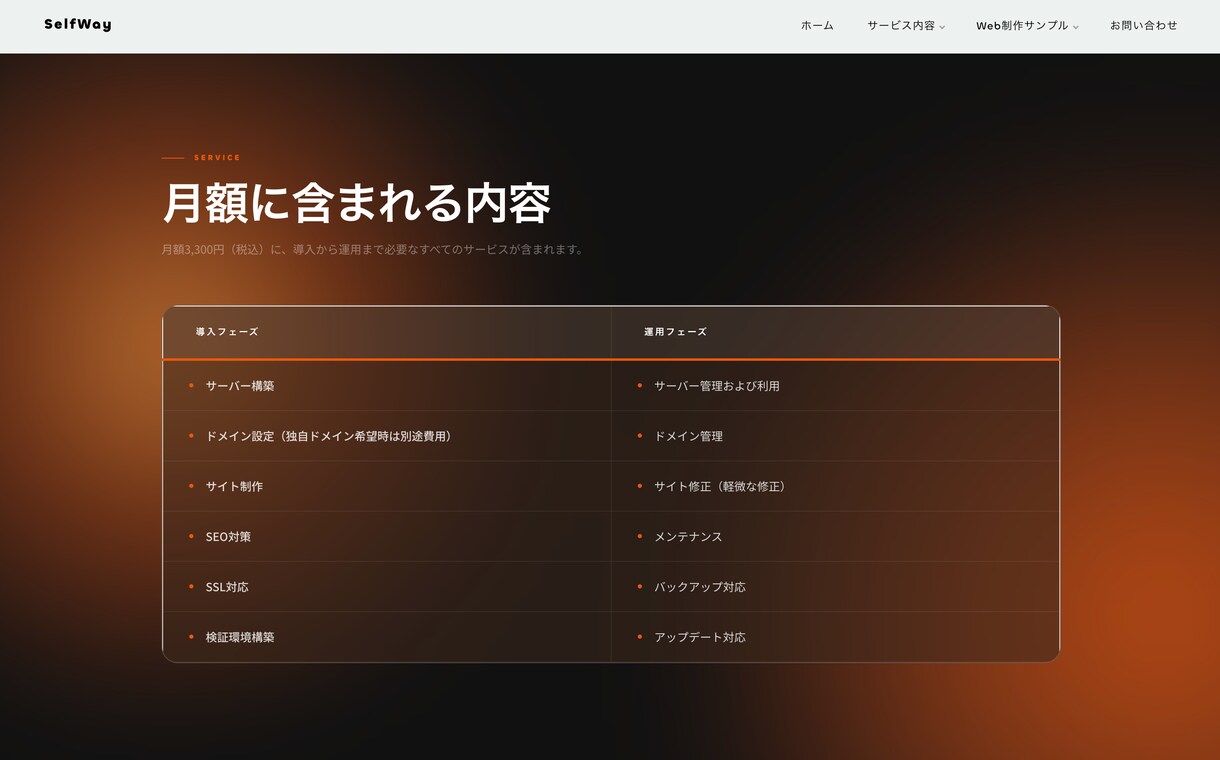This screenshot has height=760, width=1220.
Task: Select the サイト制作 table cell
Action: (x=387, y=486)
